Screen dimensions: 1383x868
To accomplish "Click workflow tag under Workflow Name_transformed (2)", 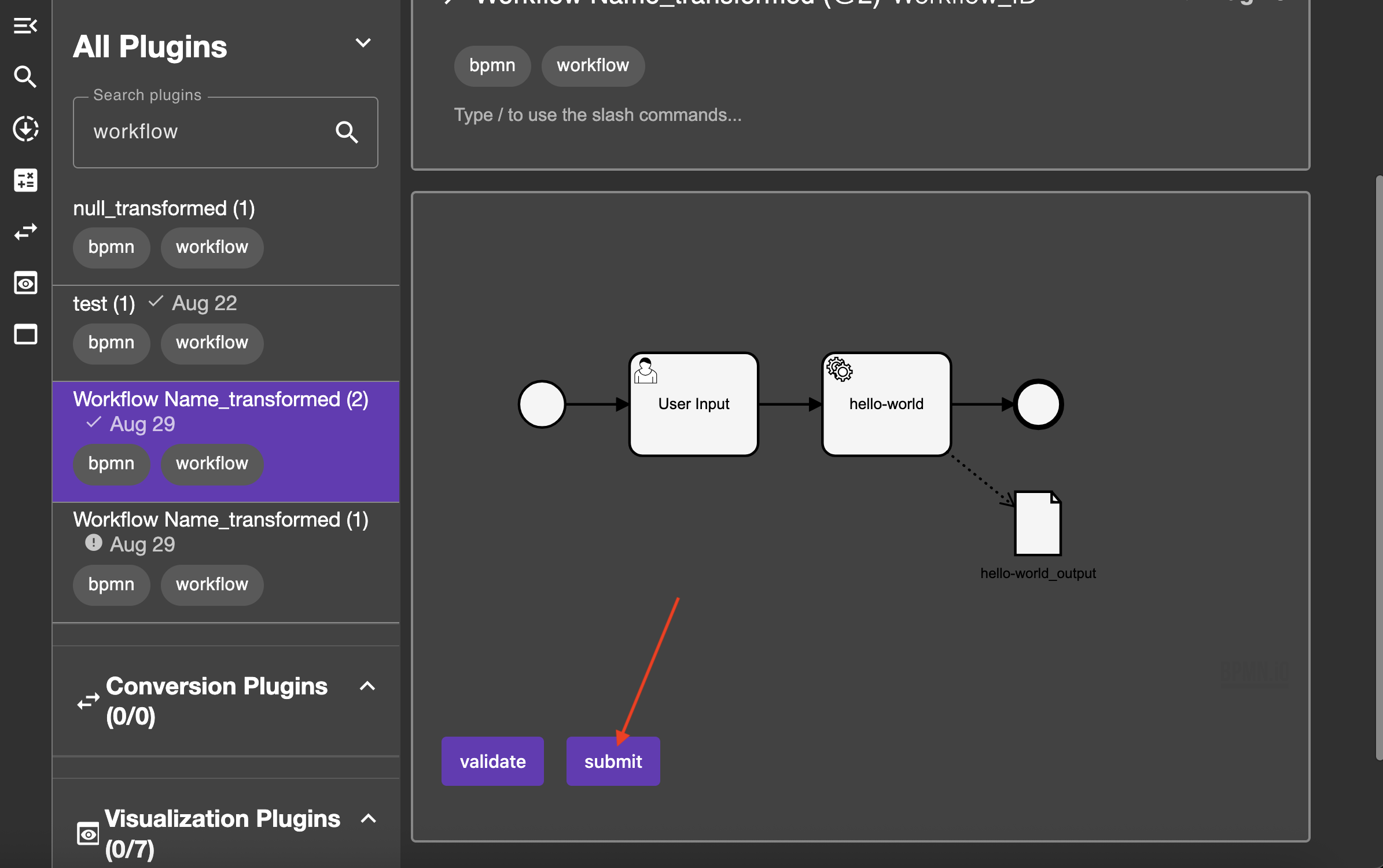I will (x=212, y=464).
